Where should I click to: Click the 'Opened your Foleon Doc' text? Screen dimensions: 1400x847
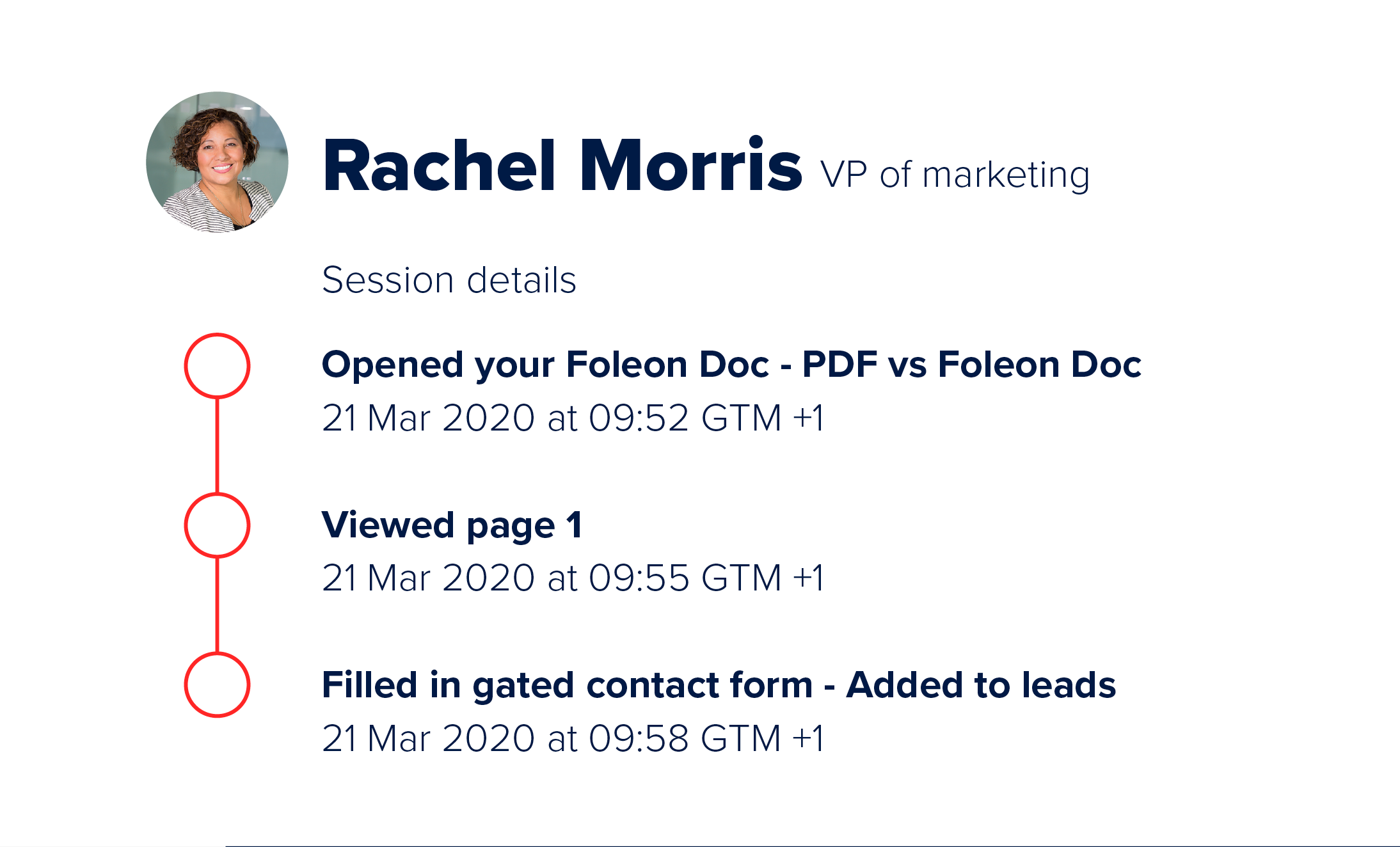[545, 365]
